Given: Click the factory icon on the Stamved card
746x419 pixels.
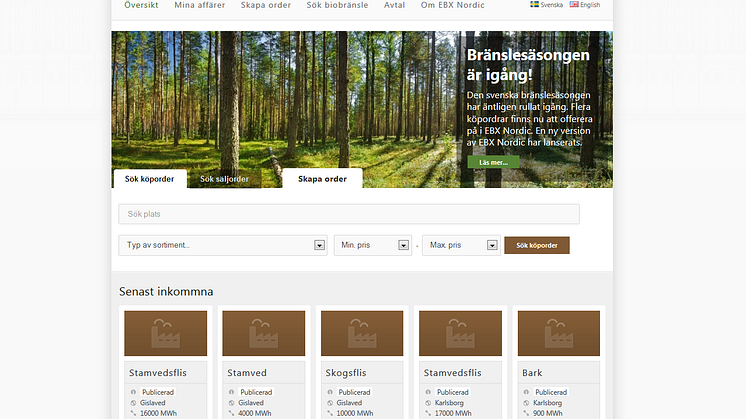Looking at the screenshot, I should pyautogui.click(x=264, y=333).
